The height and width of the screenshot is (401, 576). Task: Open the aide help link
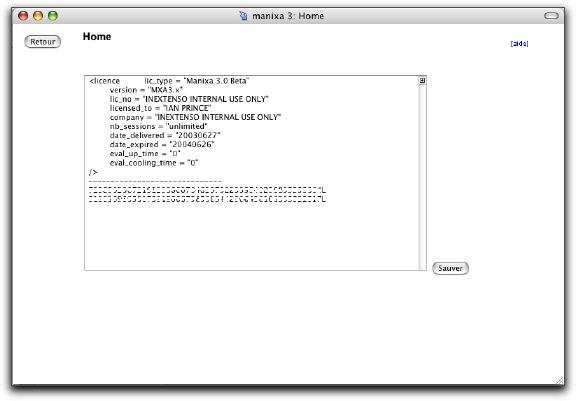(519, 44)
